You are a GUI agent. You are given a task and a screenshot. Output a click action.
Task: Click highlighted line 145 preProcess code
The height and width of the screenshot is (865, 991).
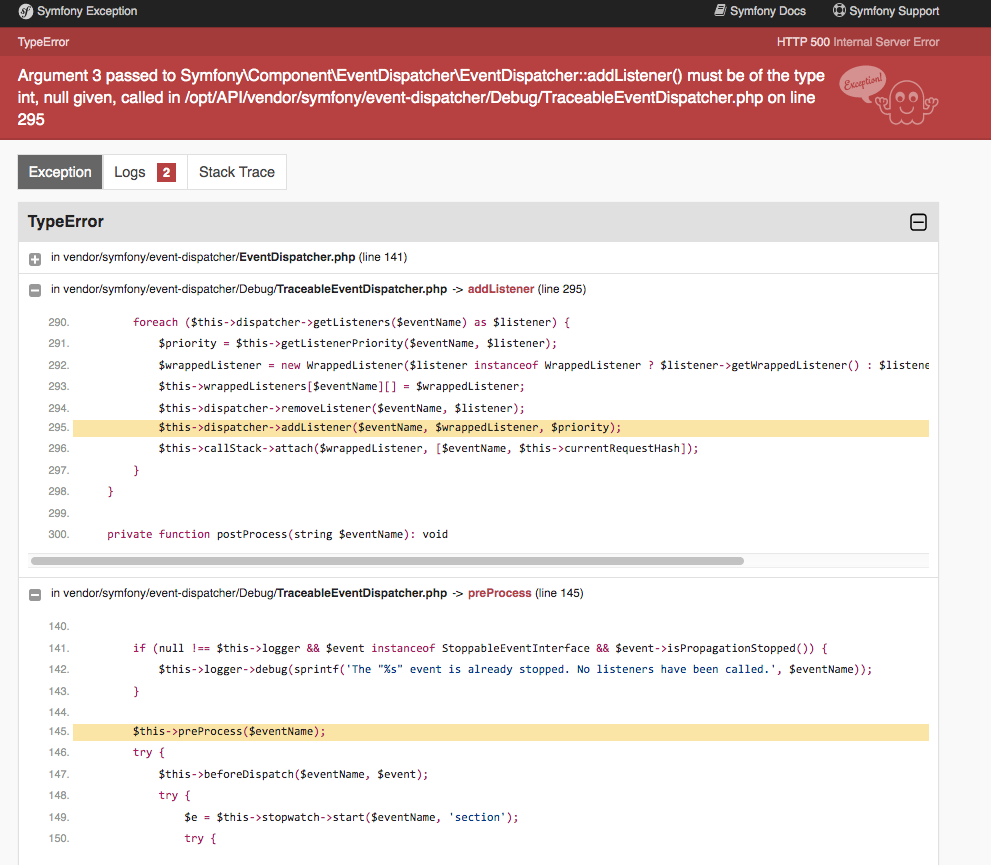229,731
